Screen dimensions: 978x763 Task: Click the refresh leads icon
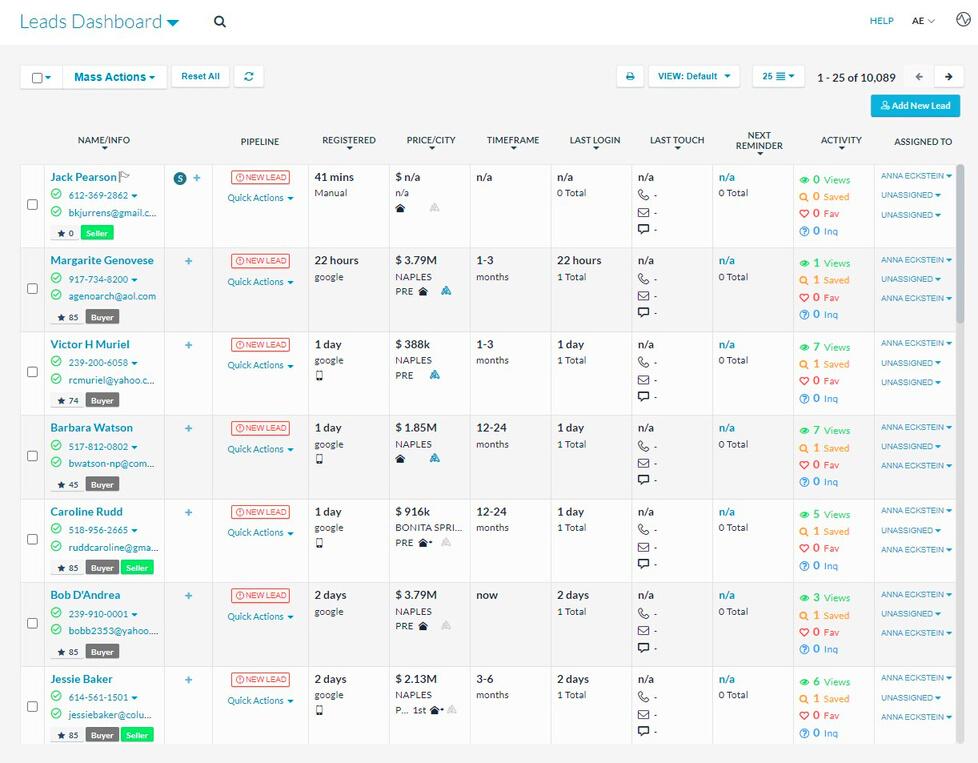point(249,76)
